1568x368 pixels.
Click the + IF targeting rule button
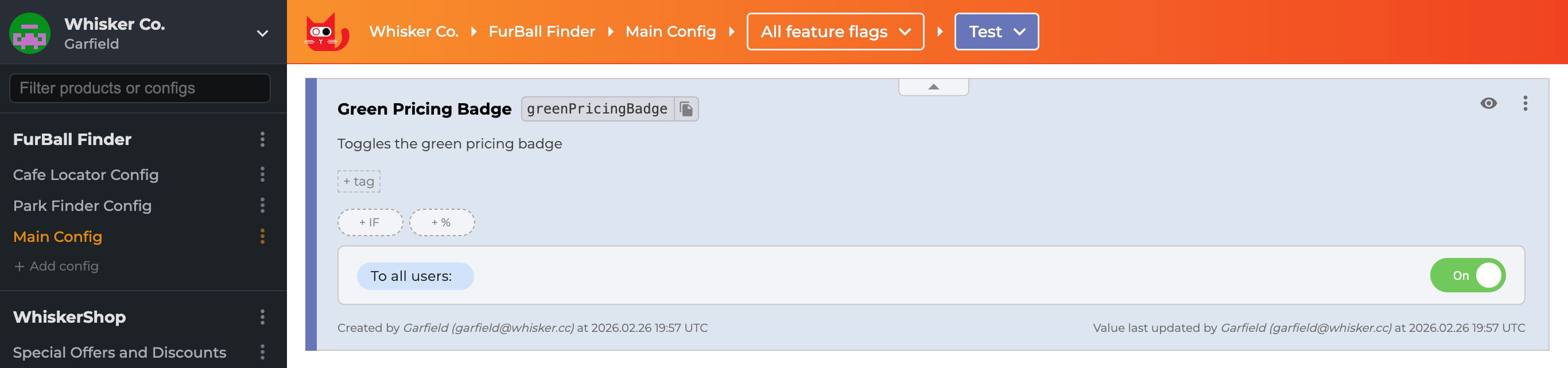click(370, 222)
